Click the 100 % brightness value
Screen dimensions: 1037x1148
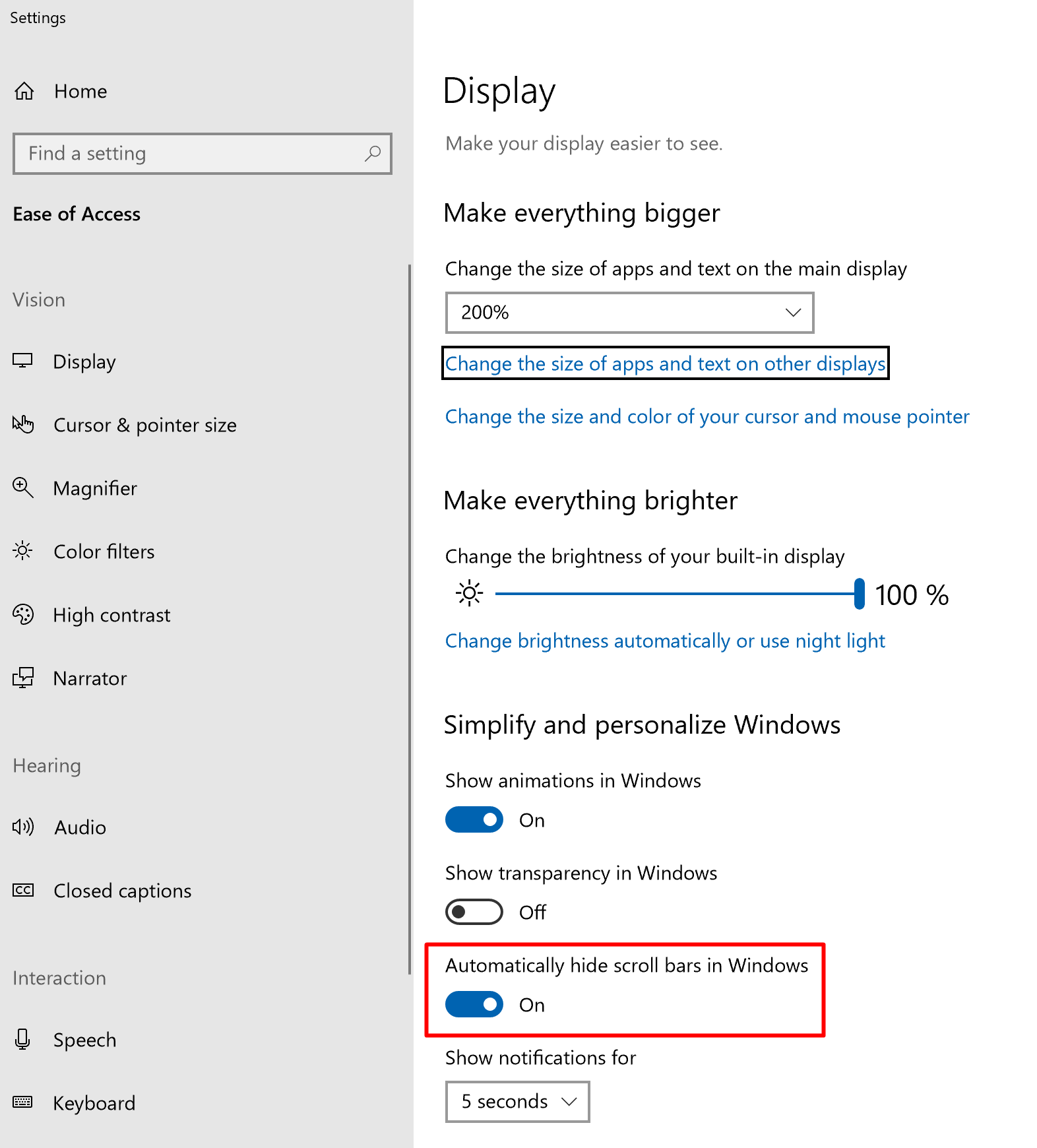point(912,595)
